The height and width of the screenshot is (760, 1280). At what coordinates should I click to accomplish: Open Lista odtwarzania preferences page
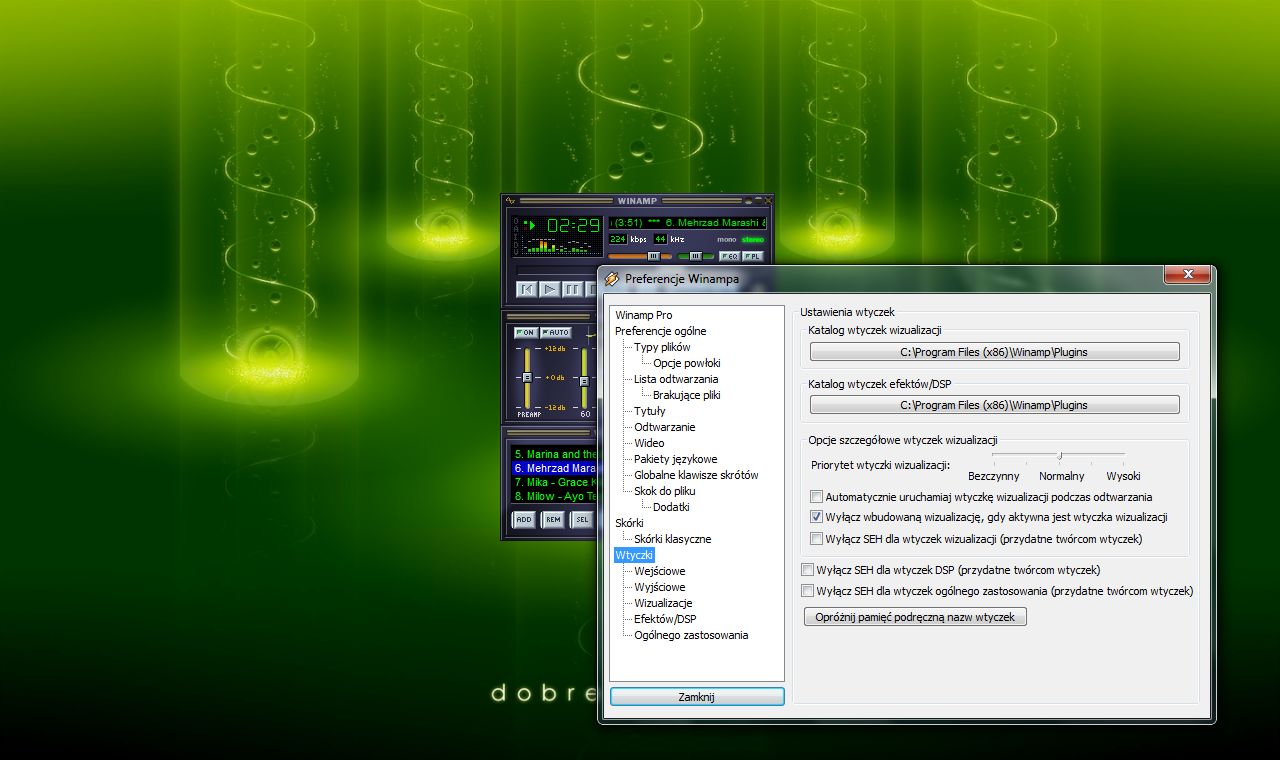(x=676, y=379)
